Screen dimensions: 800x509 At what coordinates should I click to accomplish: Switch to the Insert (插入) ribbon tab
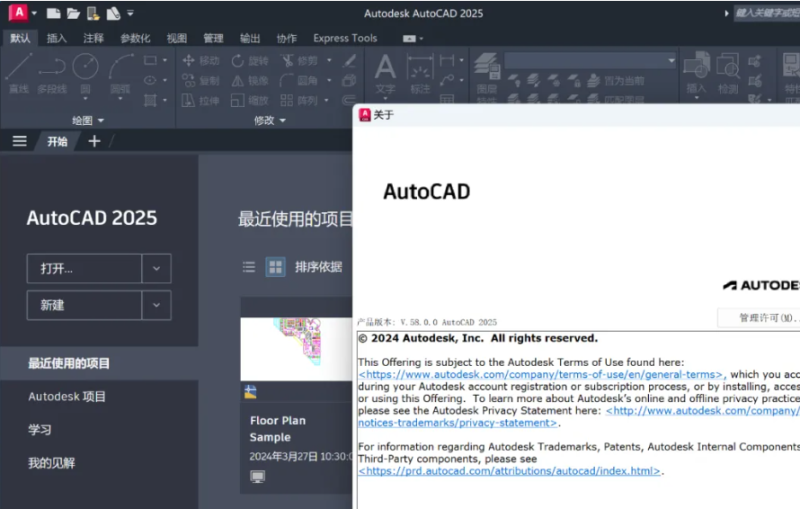click(57, 38)
